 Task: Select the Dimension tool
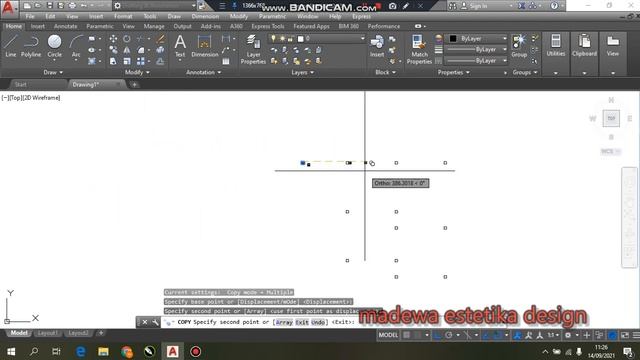204,46
